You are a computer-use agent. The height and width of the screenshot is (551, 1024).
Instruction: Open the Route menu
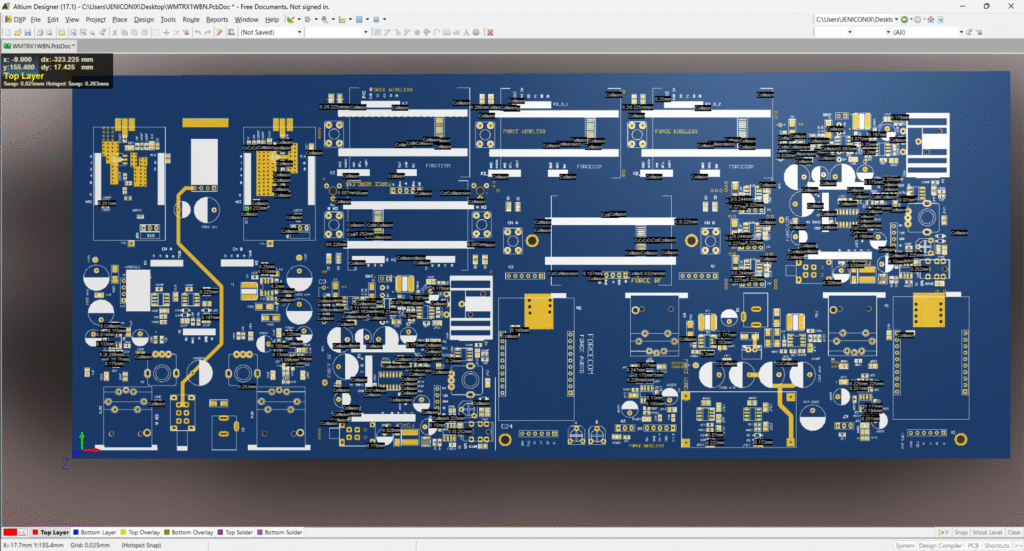[x=190, y=19]
